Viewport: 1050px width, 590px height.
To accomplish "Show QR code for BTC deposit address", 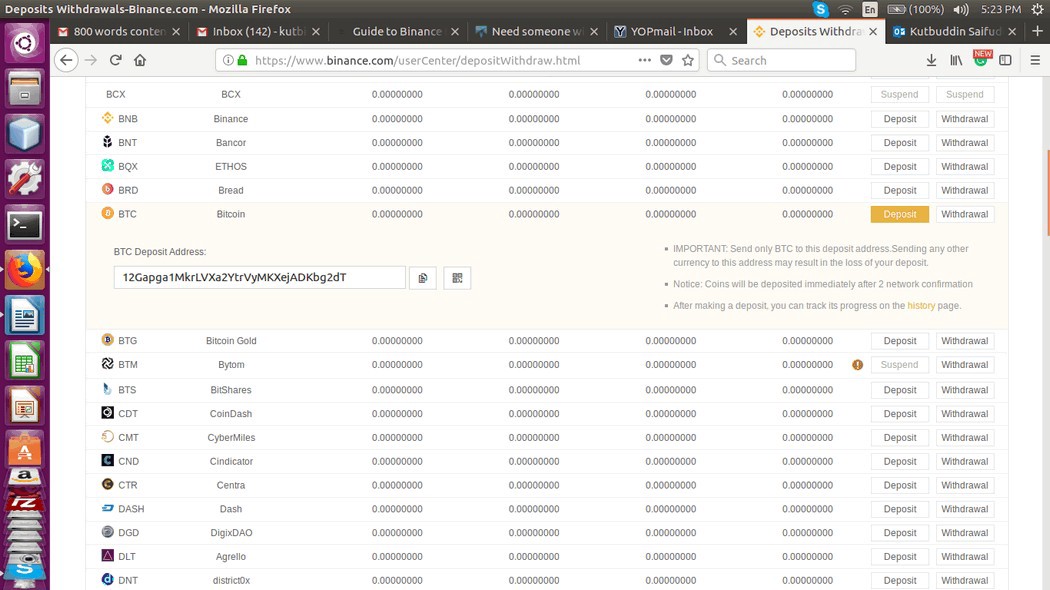I will pos(457,278).
